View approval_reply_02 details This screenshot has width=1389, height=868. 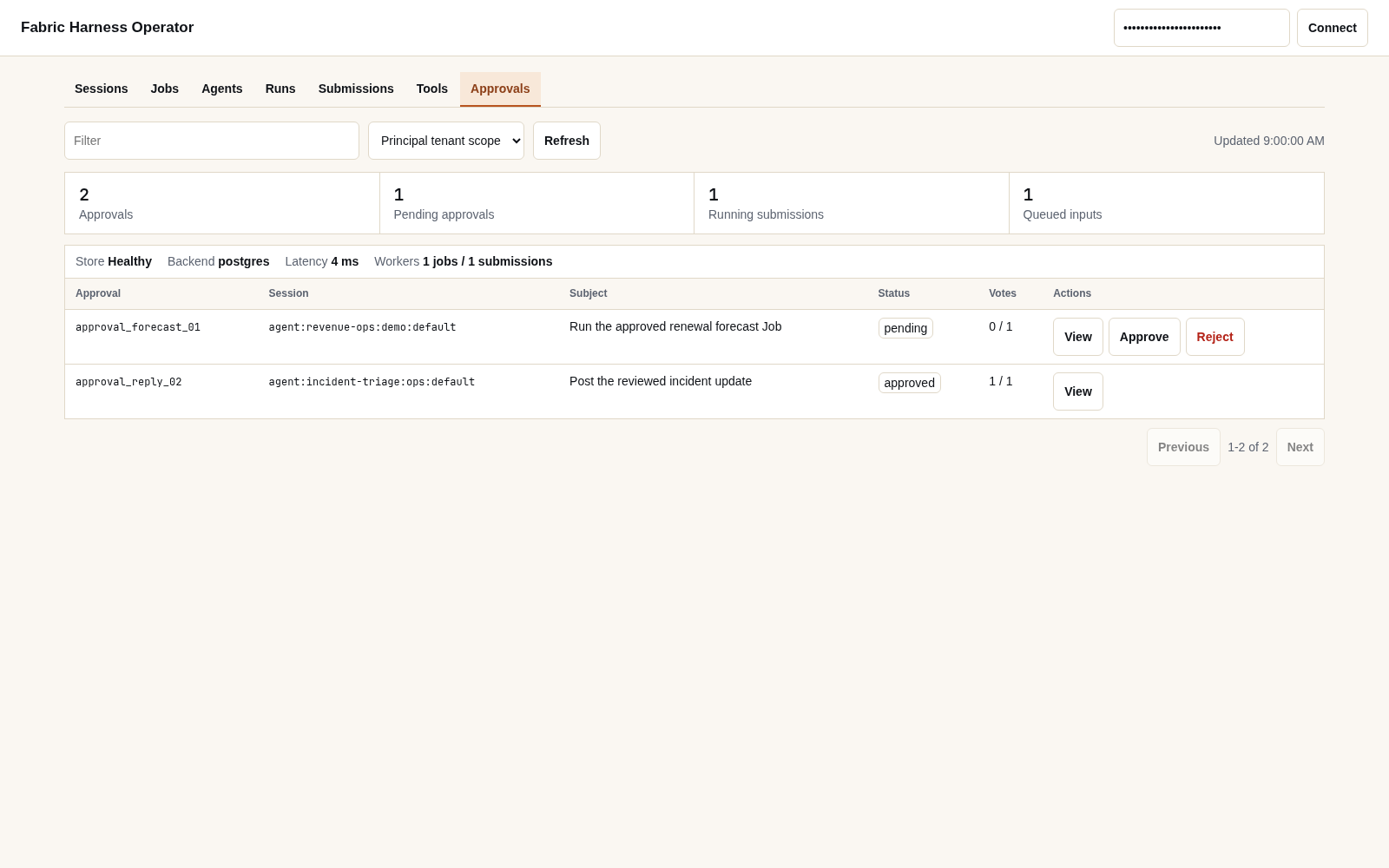click(x=1078, y=391)
